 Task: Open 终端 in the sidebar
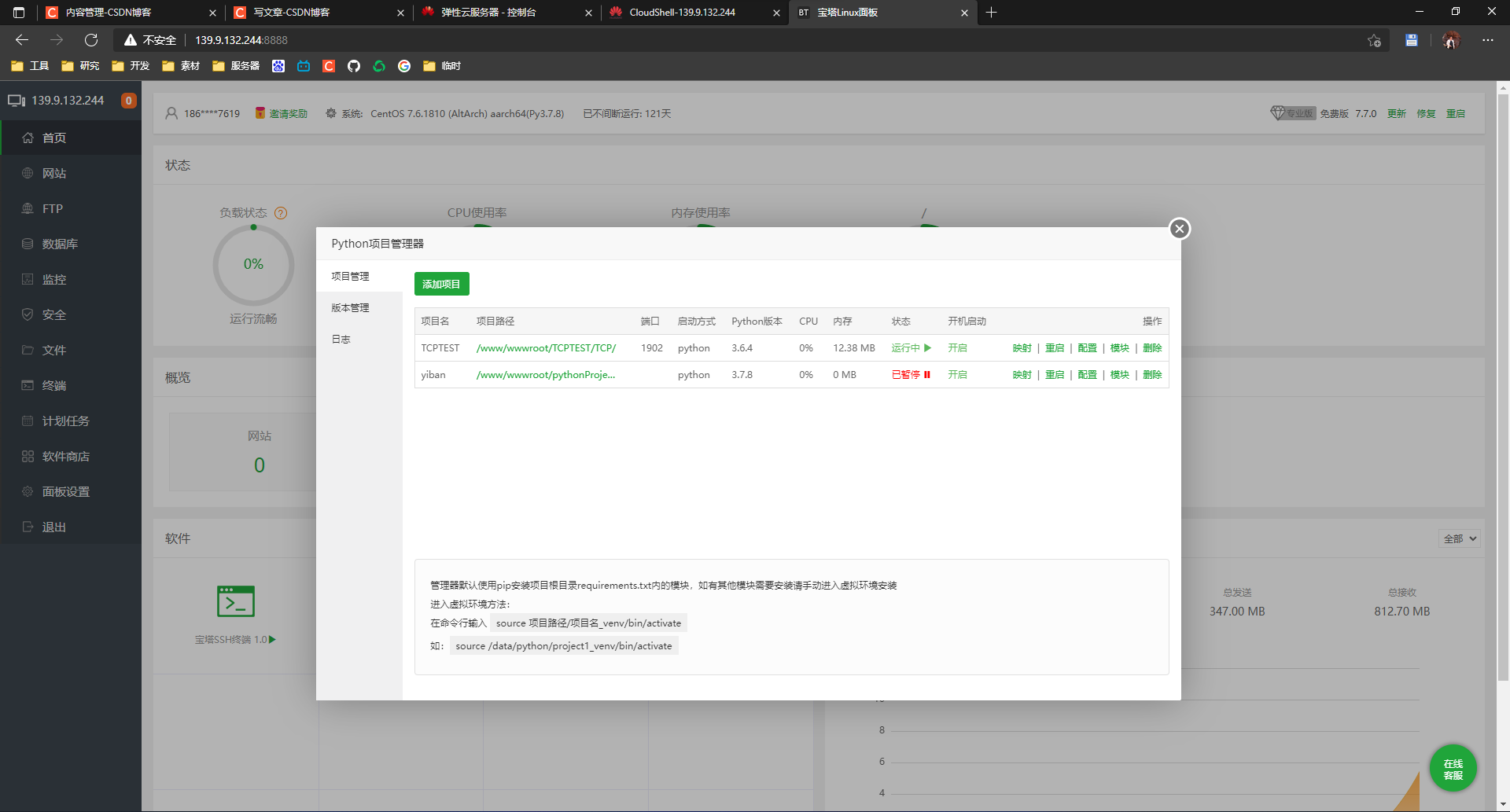pyautogui.click(x=71, y=385)
